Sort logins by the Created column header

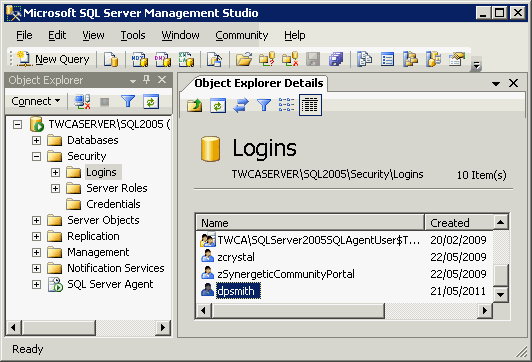459,223
